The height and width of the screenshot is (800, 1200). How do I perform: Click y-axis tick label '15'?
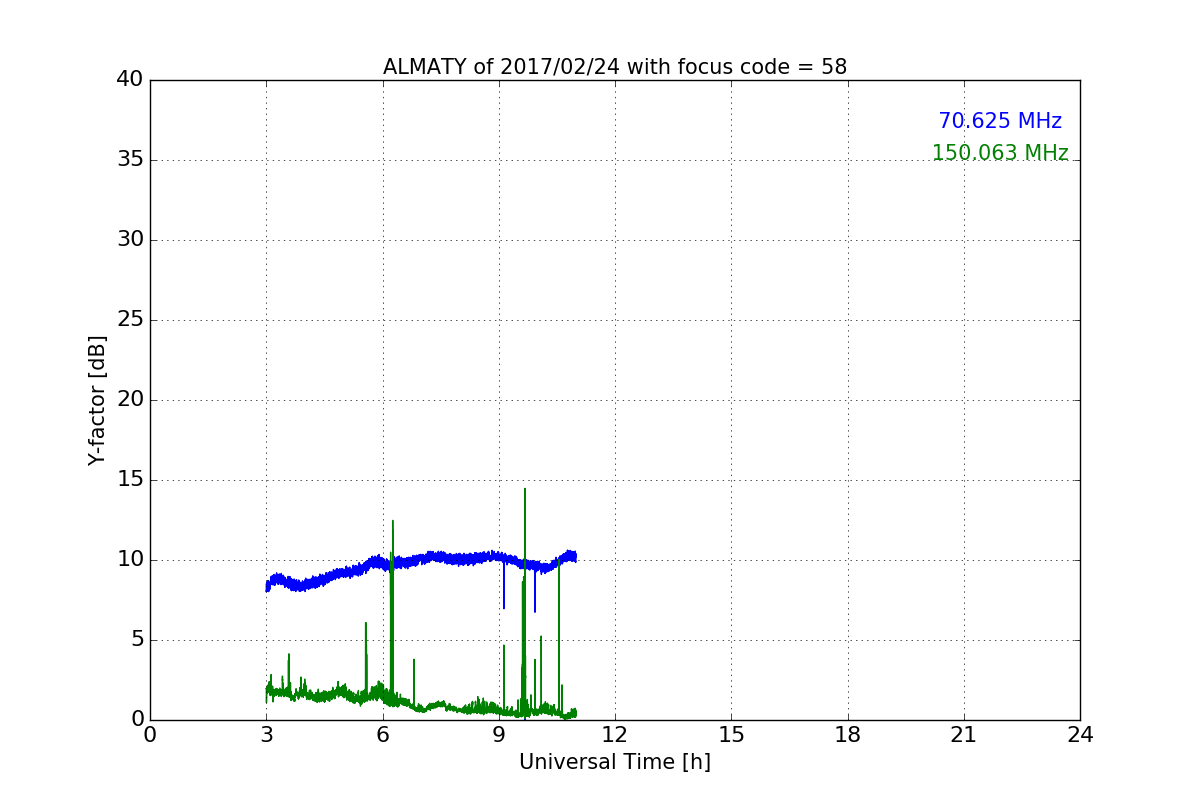coord(131,480)
